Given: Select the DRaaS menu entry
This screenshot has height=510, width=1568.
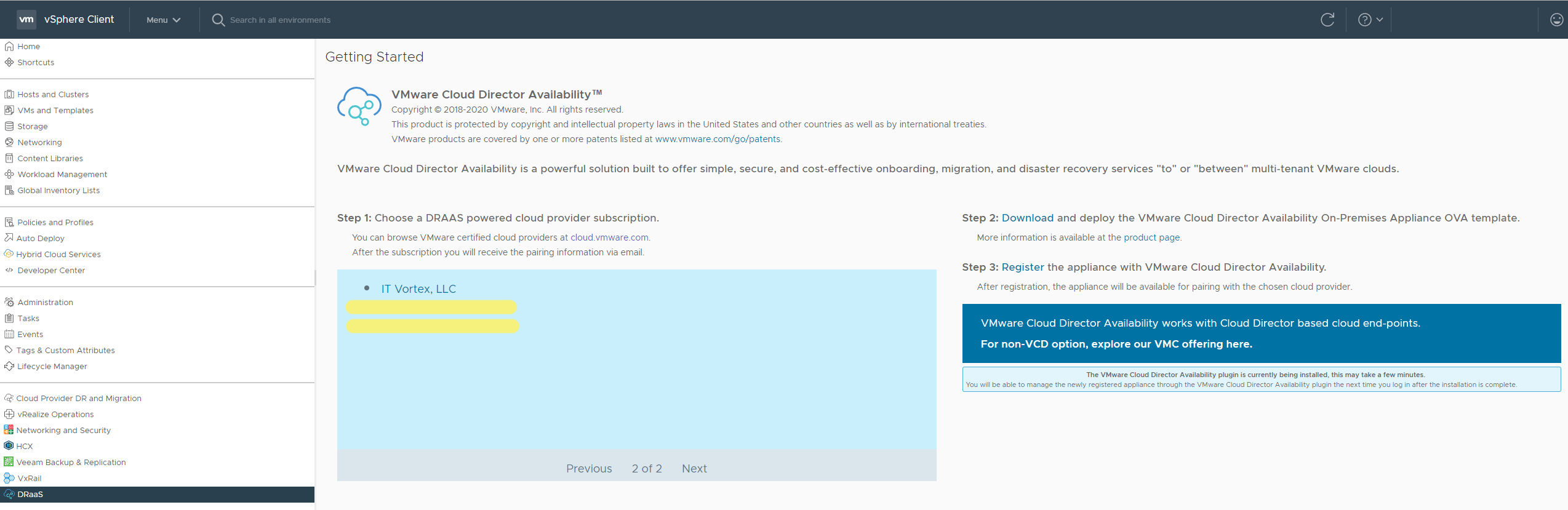Looking at the screenshot, I should [x=157, y=495].
